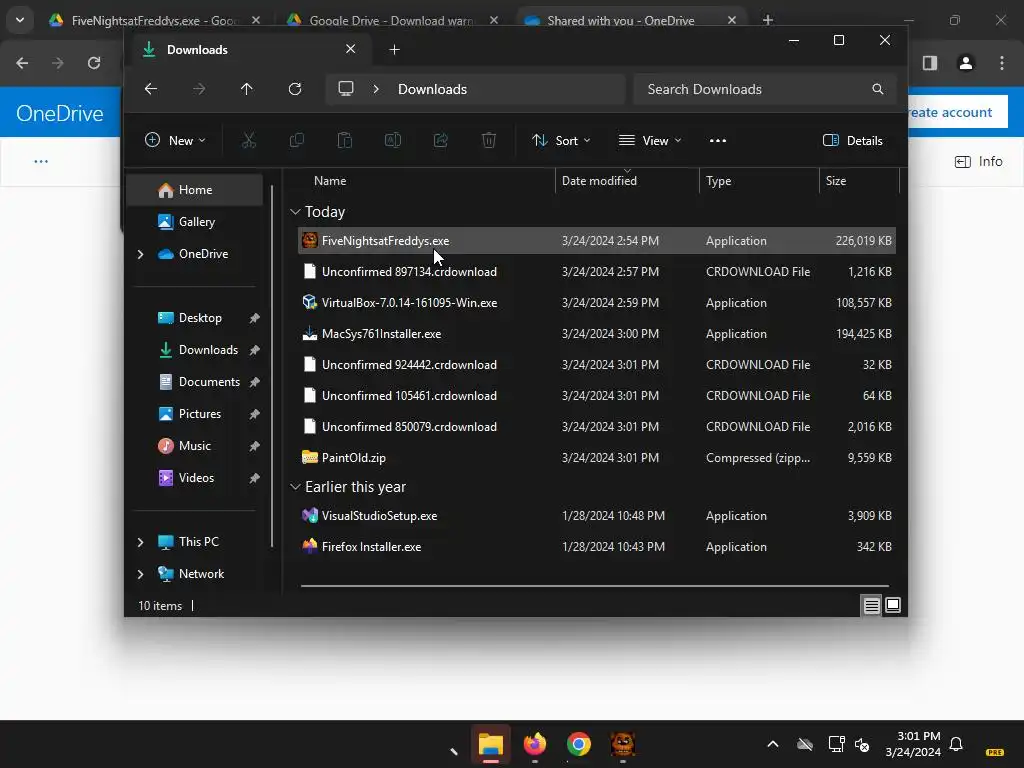Click the This PC monitor icon in address bar
Image resolution: width=1024 pixels, height=768 pixels.
click(345, 89)
